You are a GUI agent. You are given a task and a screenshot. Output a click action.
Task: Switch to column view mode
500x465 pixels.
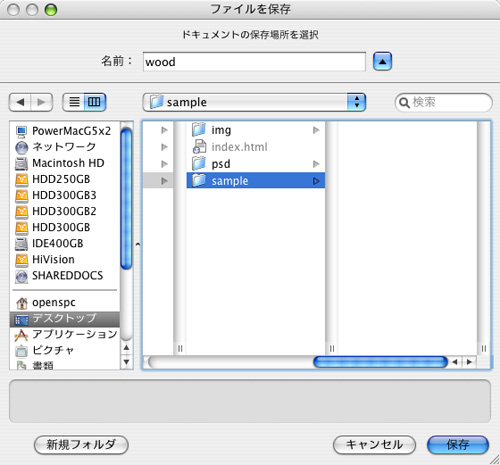click(95, 102)
